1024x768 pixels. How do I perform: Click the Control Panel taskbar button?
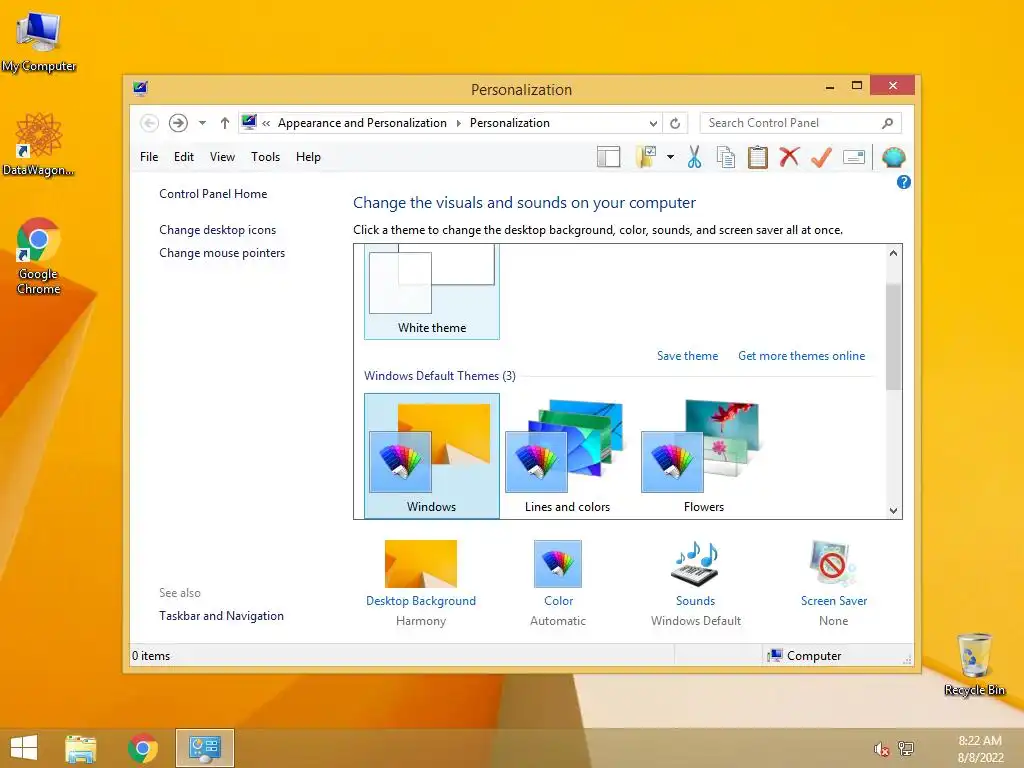204,748
